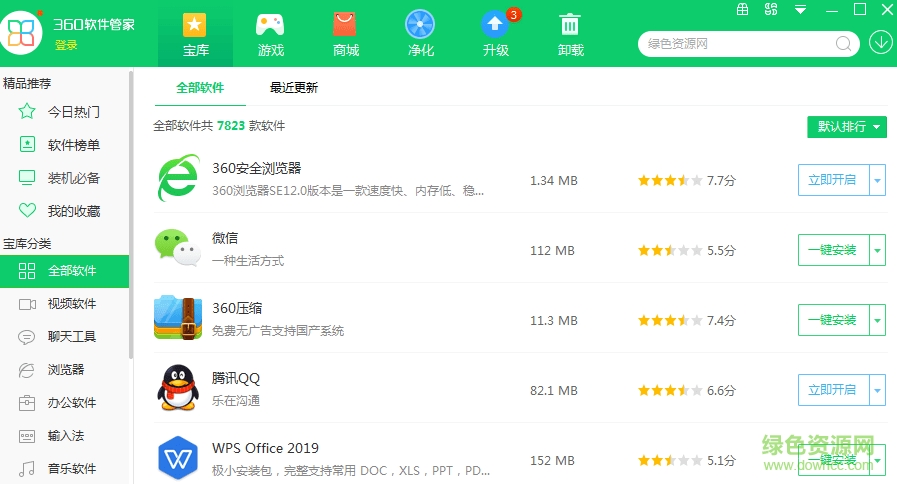Expand dropdown arrow beside 360安全浏览器 button
Screen dimensions: 897x484
[x=877, y=181]
